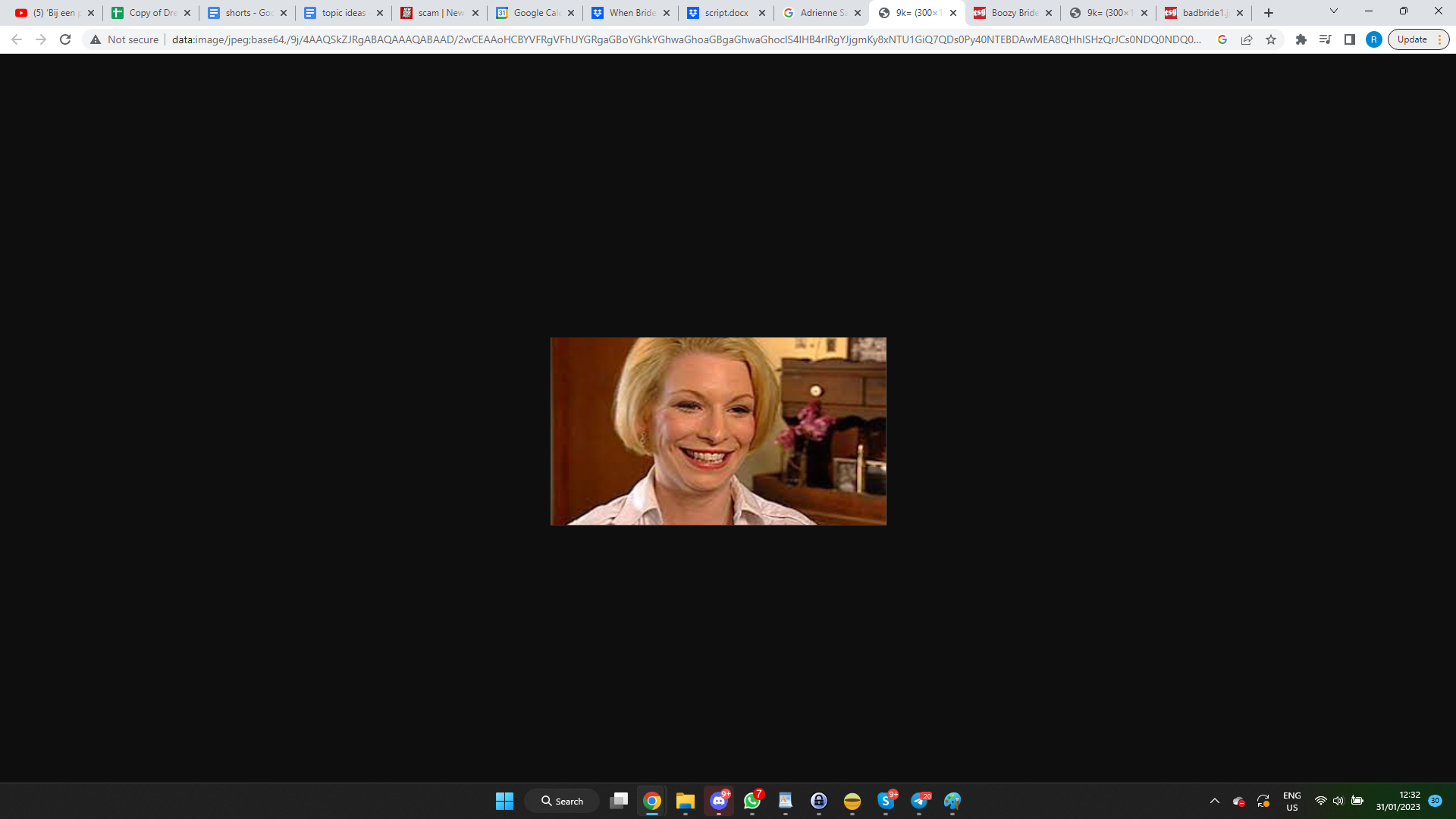Switch to the topic ideas tab
Viewport: 1456px width, 819px height.
click(x=343, y=13)
